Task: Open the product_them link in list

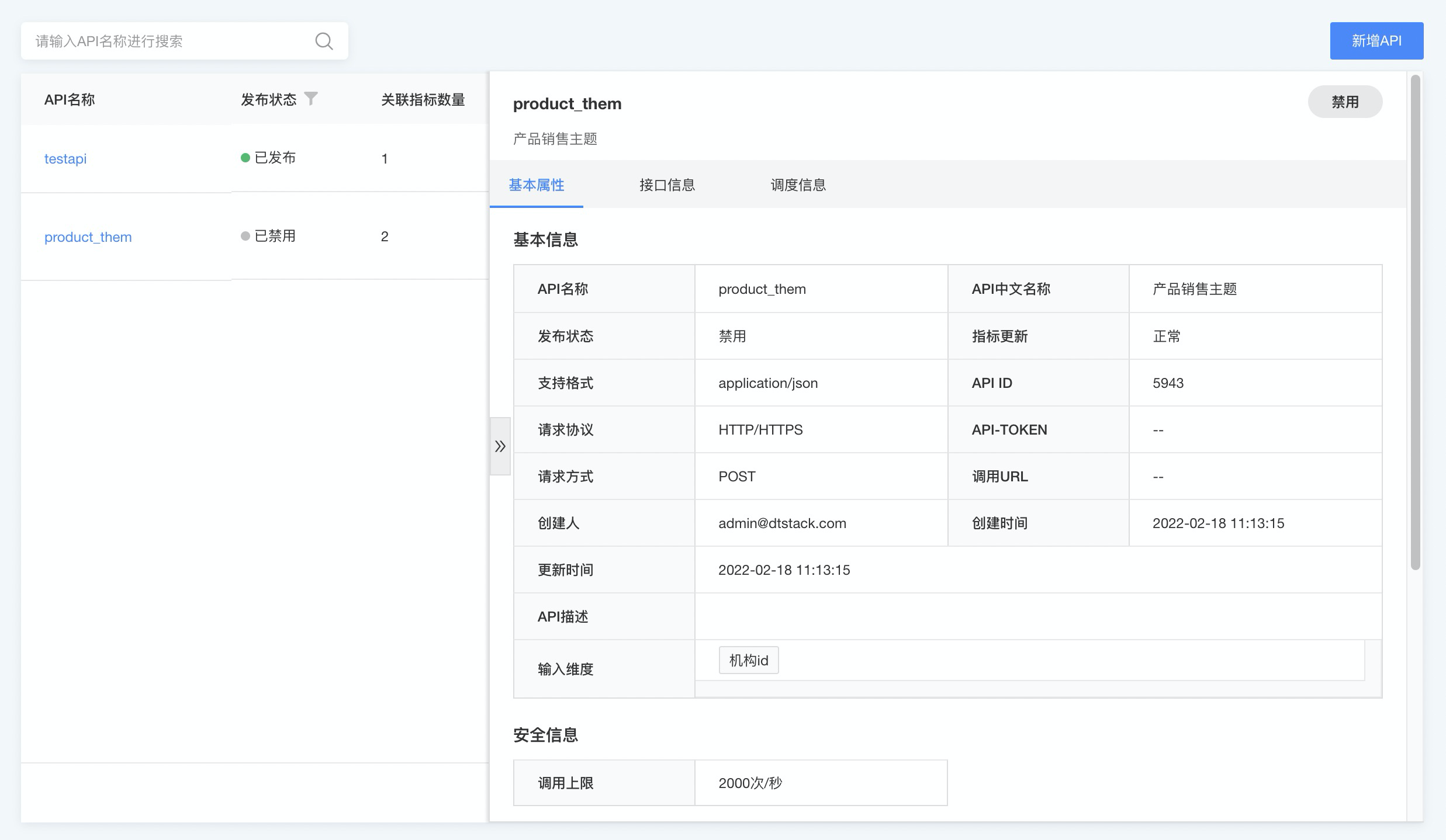Action: click(88, 237)
